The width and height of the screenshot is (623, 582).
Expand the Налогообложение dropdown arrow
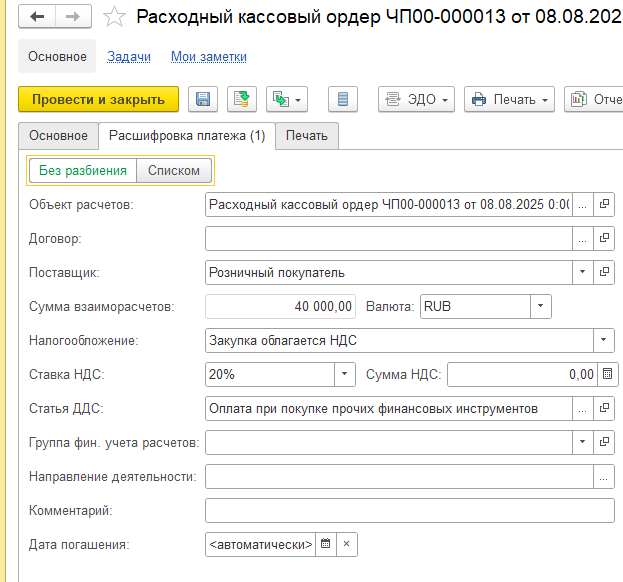click(x=604, y=340)
